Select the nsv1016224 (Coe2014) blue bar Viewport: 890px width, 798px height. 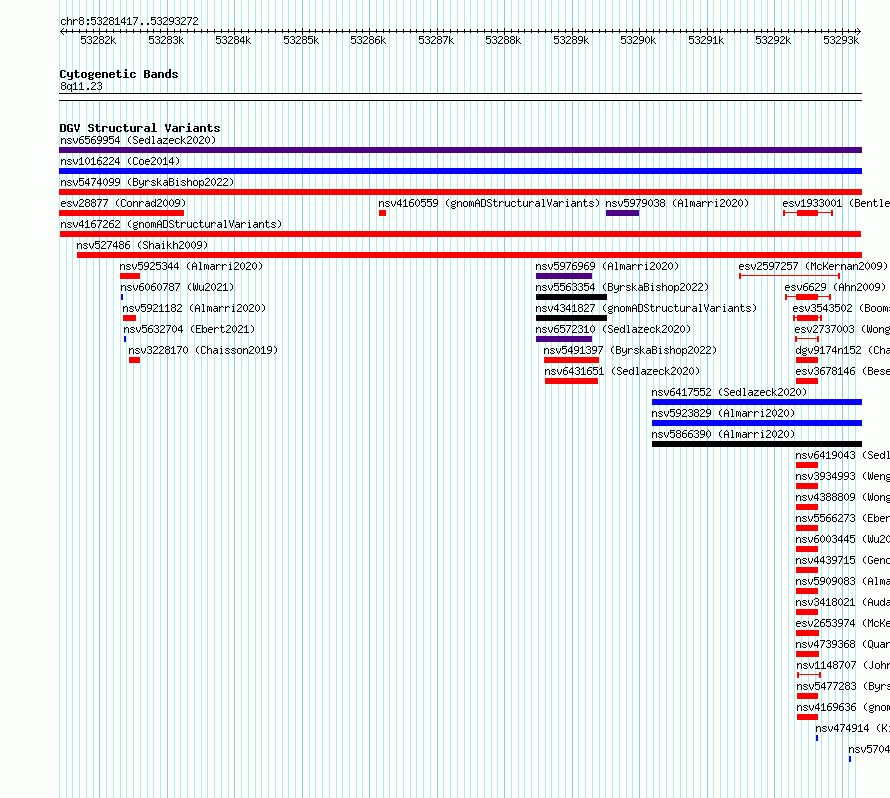[460, 171]
